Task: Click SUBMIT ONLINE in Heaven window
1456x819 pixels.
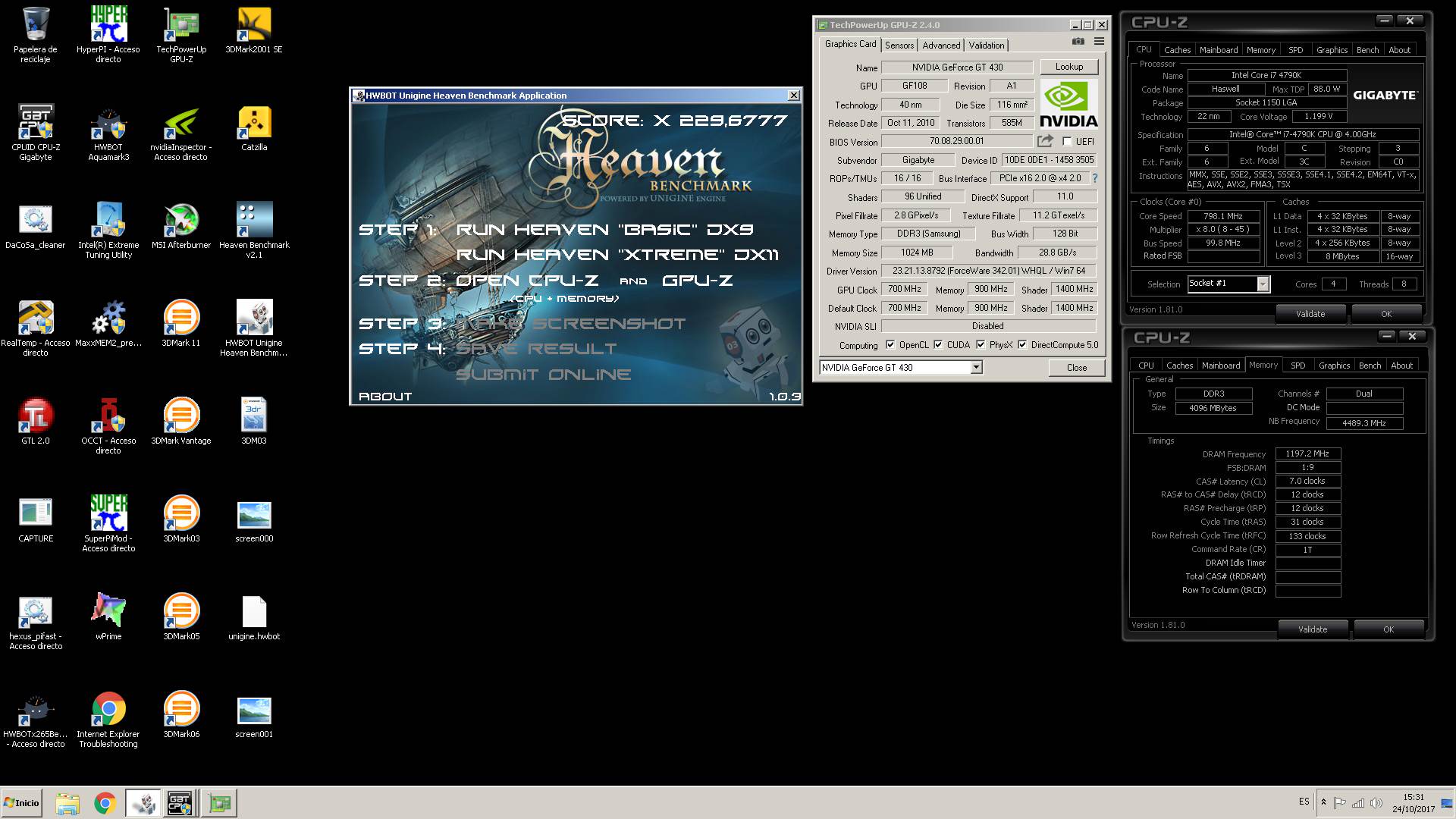Action: pos(543,375)
